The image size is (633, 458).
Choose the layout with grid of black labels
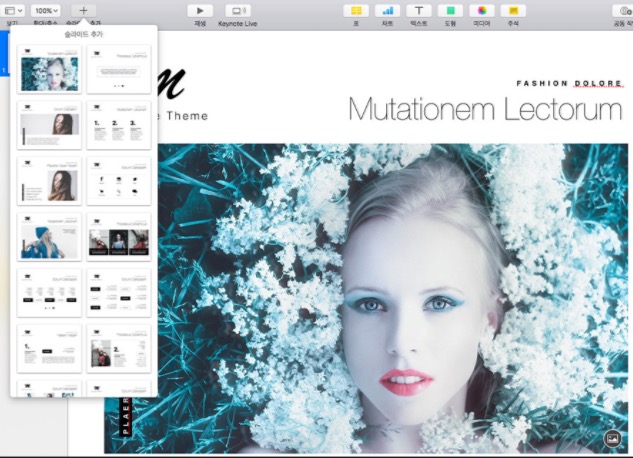[119, 293]
